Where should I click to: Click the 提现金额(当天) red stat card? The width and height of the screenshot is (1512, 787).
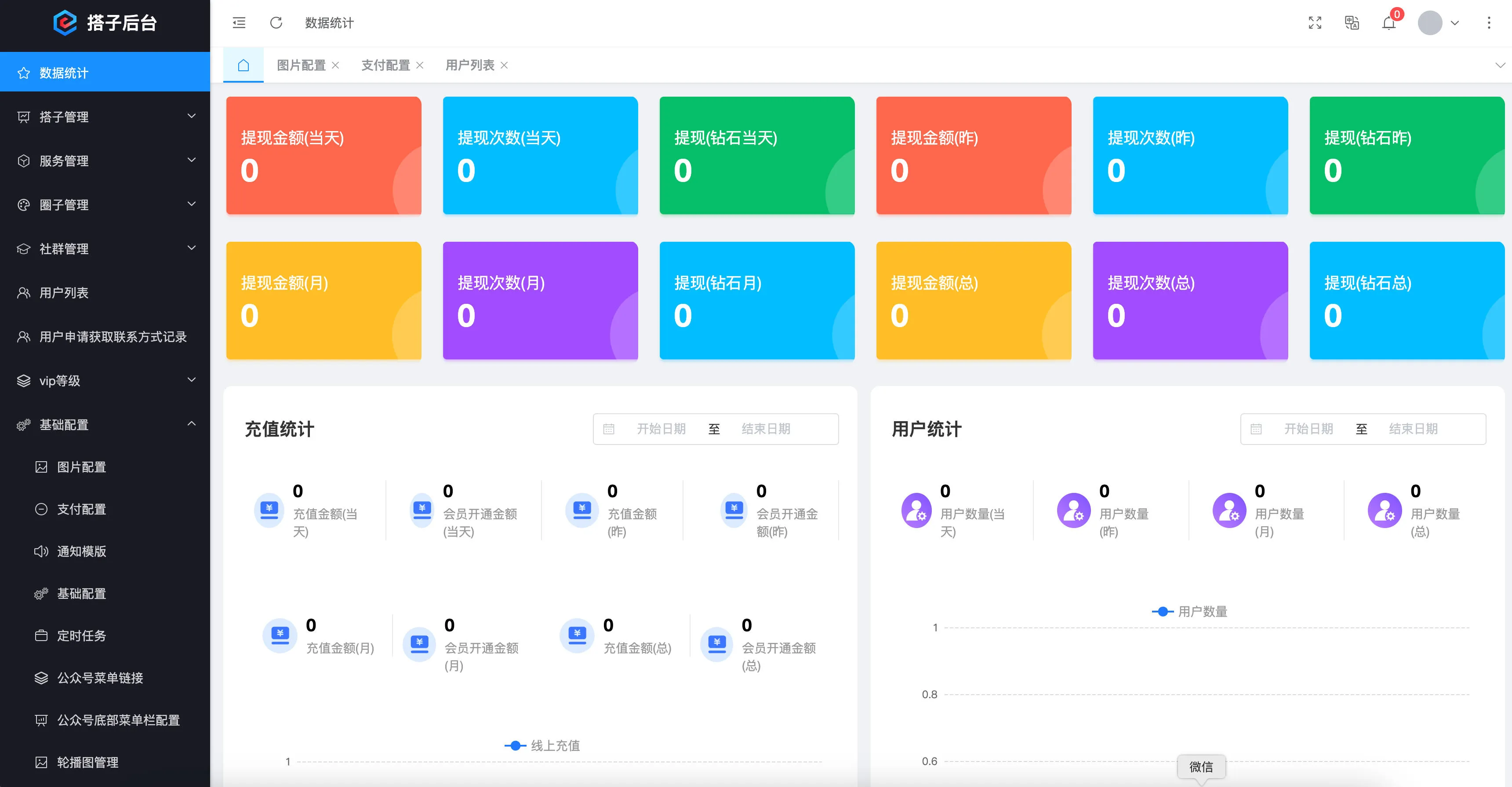(323, 156)
